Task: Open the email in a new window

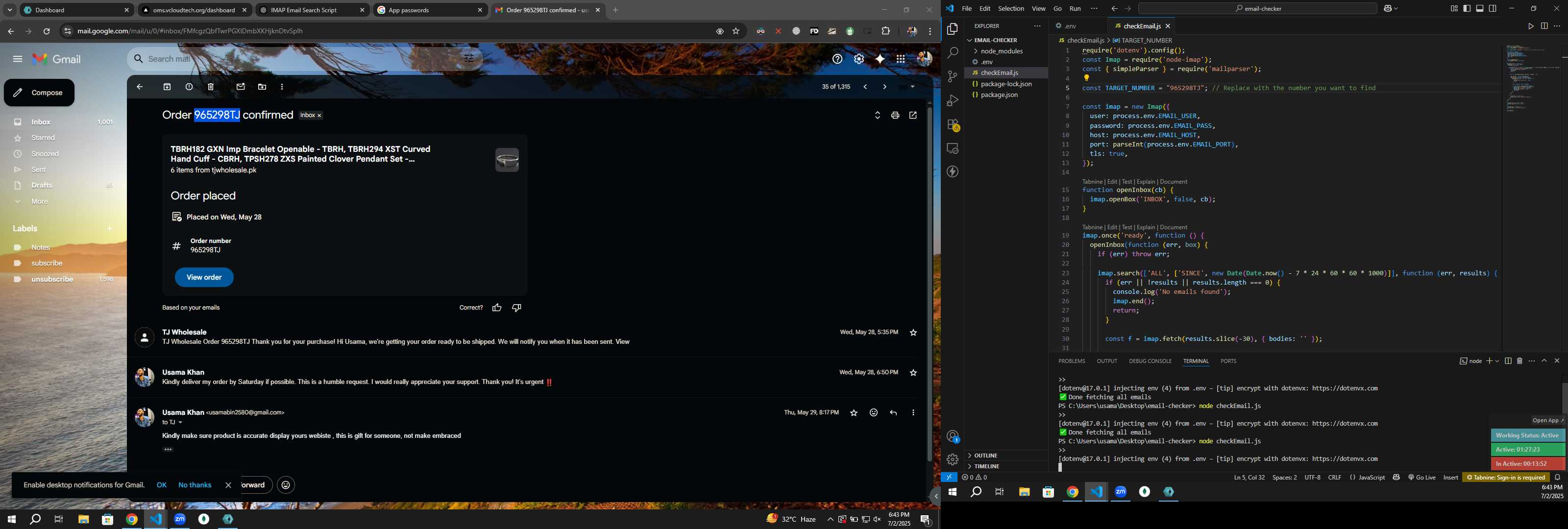Action: point(913,116)
